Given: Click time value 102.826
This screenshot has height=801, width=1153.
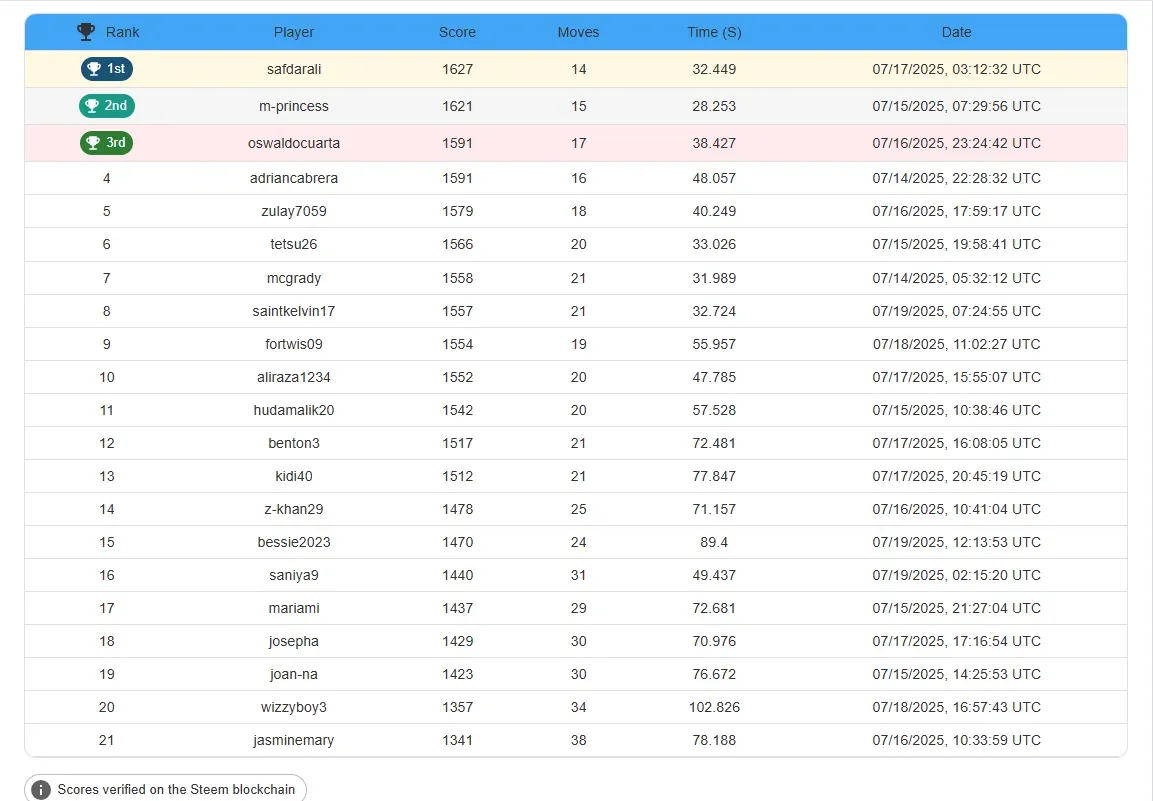Looking at the screenshot, I should (x=714, y=708).
